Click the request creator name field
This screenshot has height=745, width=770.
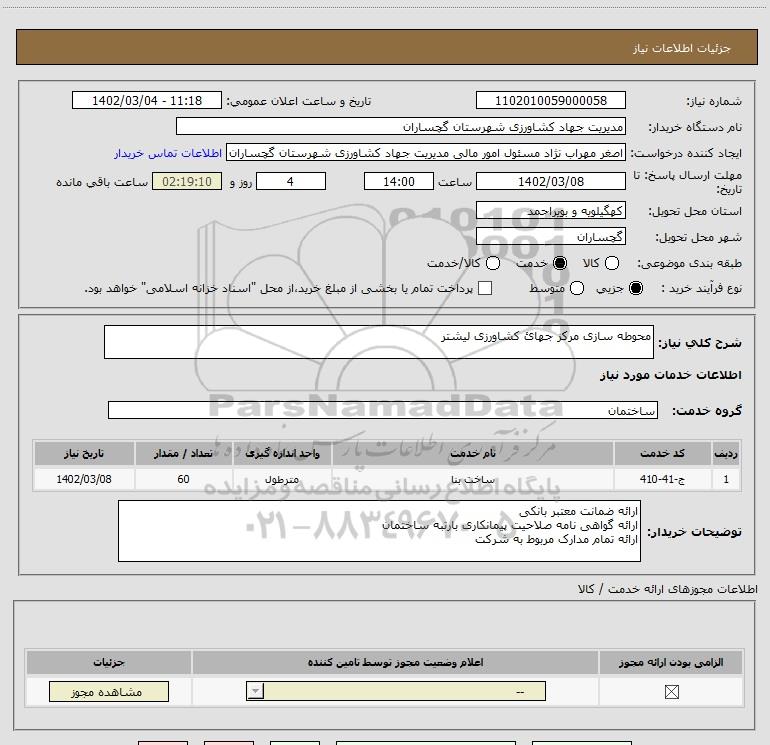(426, 153)
